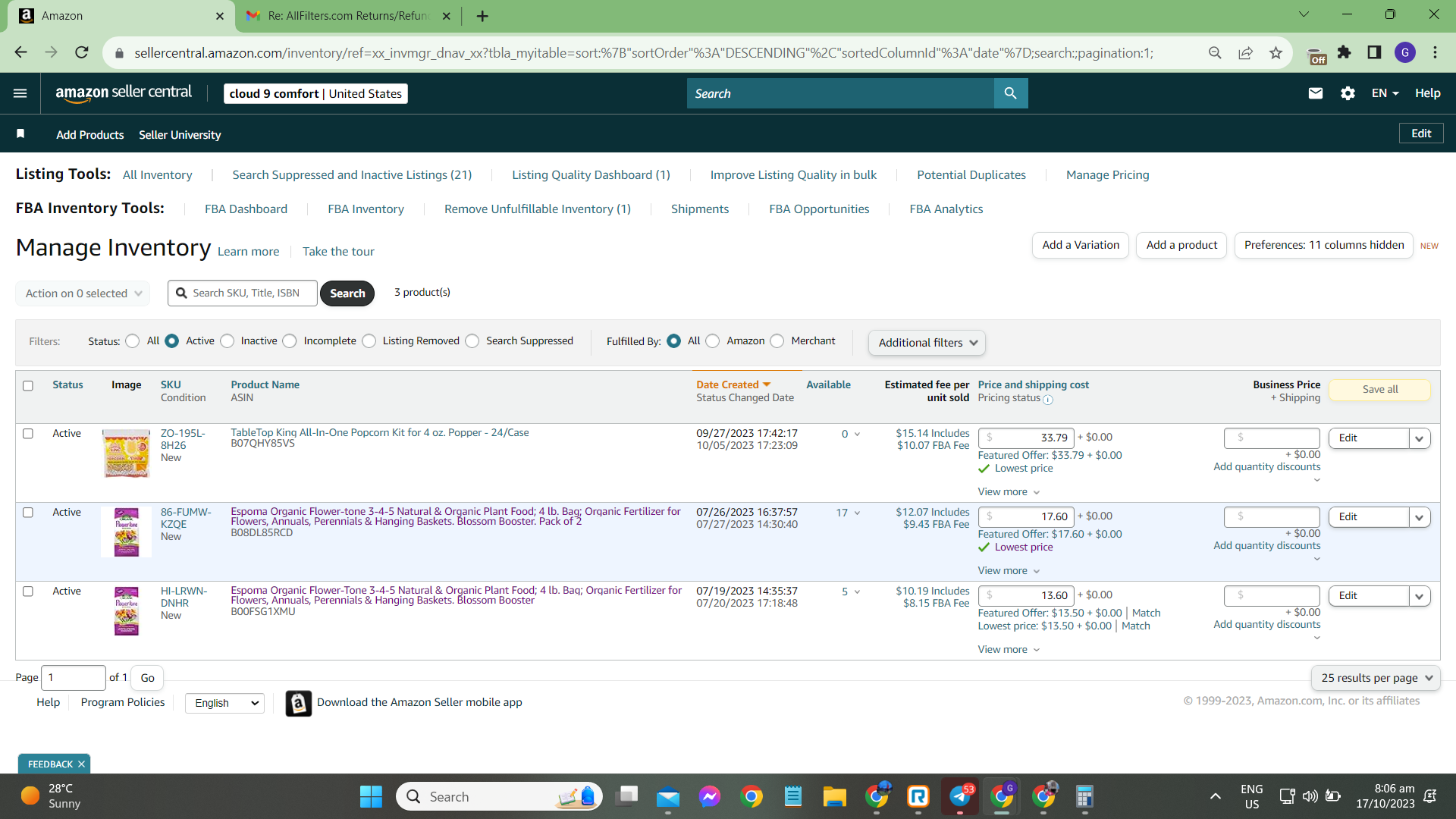
Task: Select the HI-LRWN-DNHR row checkbox
Action: click(28, 591)
